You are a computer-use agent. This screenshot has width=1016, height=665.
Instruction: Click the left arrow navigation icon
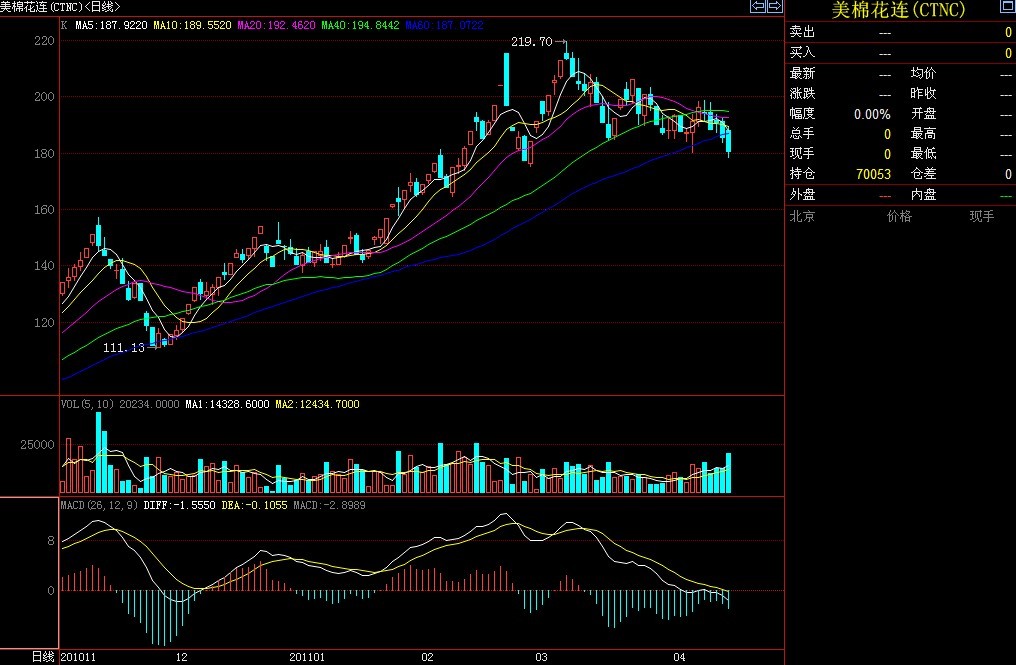tap(757, 6)
